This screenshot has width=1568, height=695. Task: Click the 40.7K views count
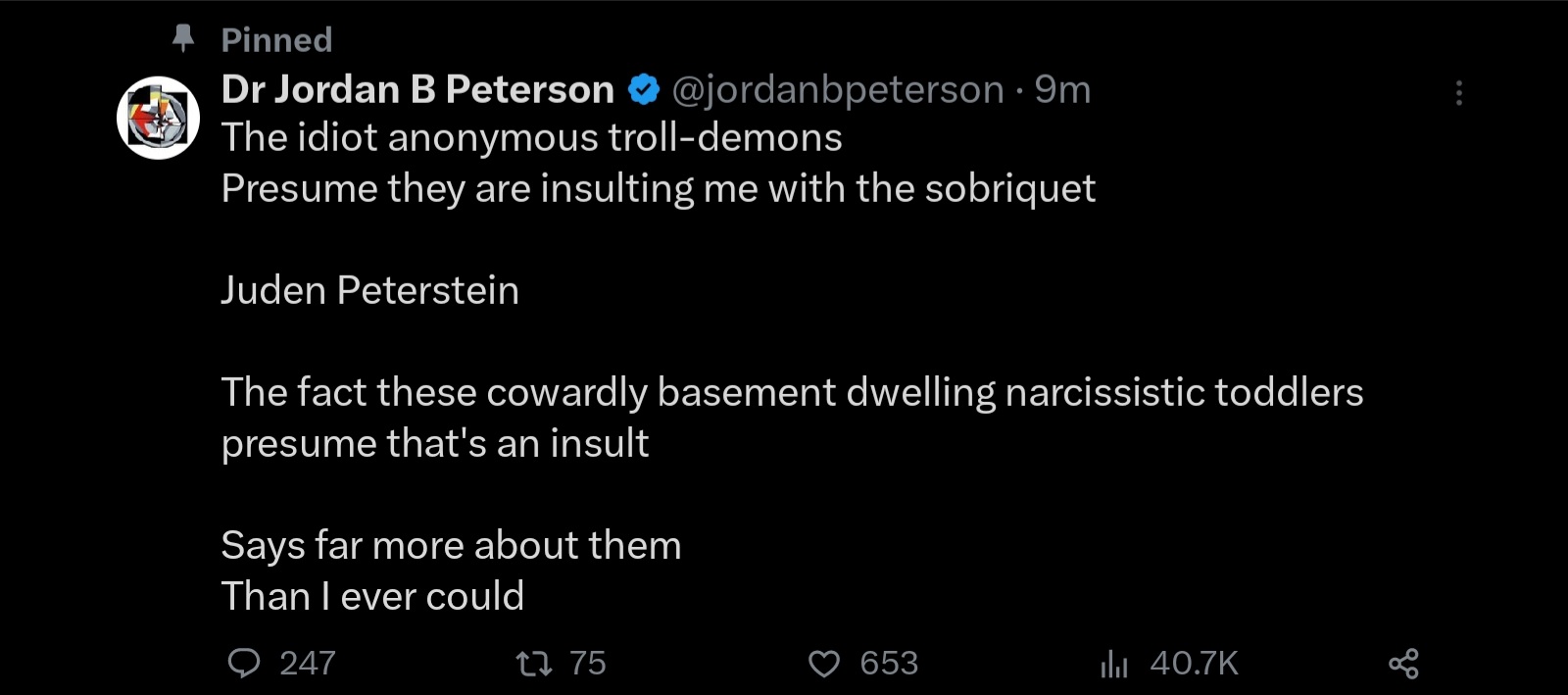[x=1194, y=664]
